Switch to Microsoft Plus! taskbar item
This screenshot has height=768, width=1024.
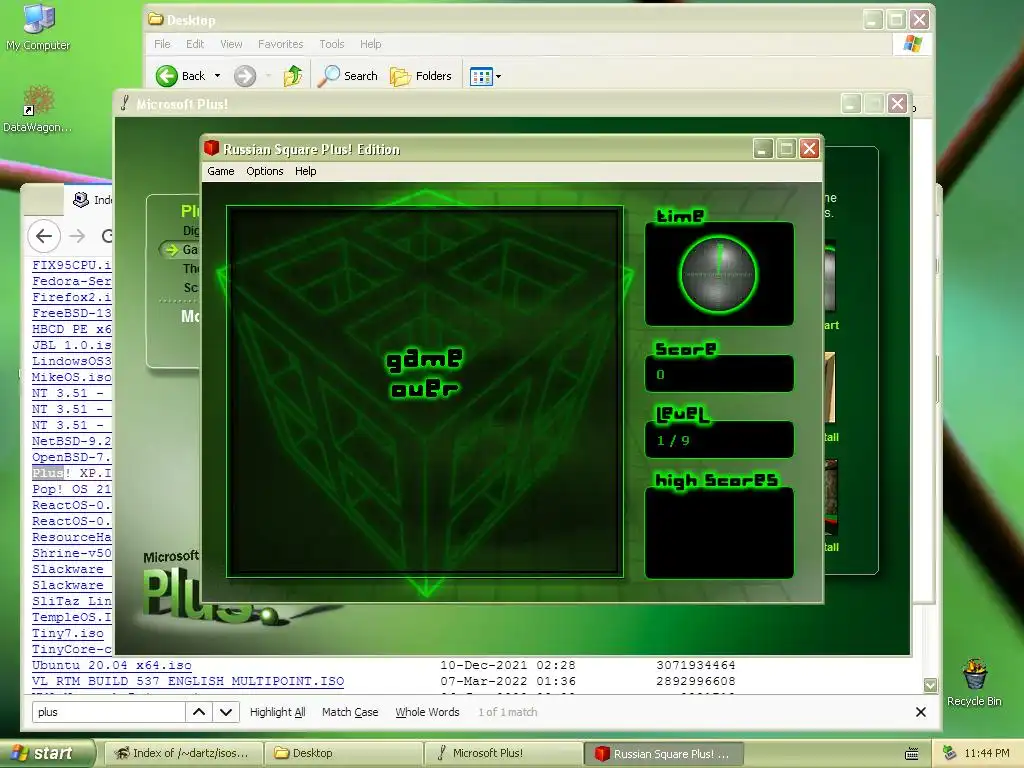[503, 753]
